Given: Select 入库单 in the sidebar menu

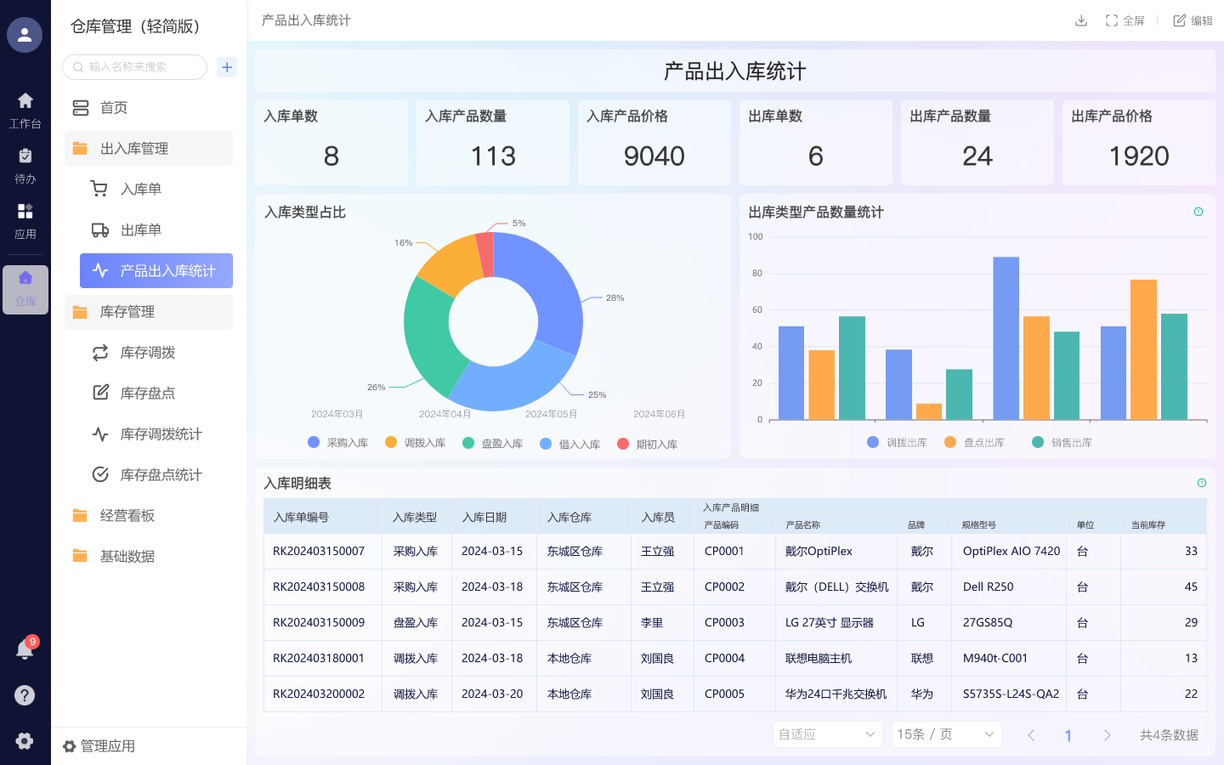Looking at the screenshot, I should pos(140,189).
